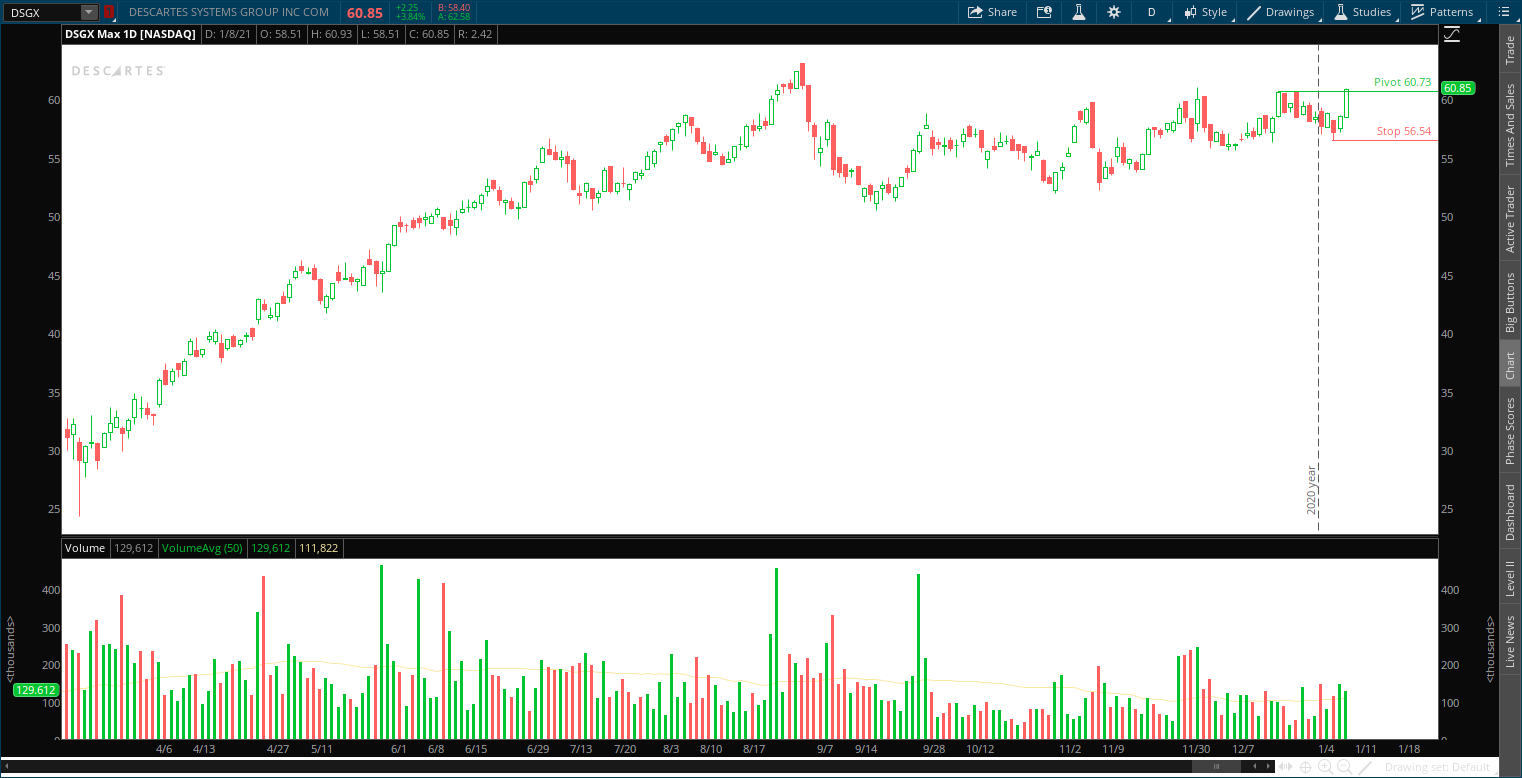The width and height of the screenshot is (1522, 778).
Task: Click the Patterns chart icon
Action: [x=1418, y=12]
